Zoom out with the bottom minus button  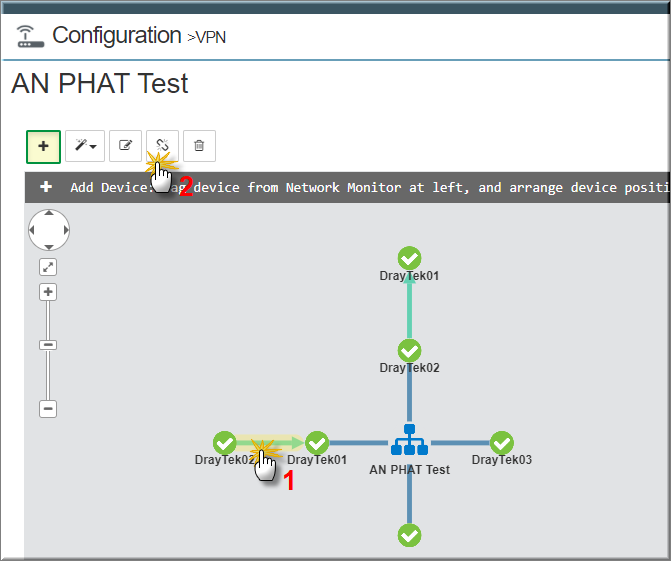[x=48, y=409]
